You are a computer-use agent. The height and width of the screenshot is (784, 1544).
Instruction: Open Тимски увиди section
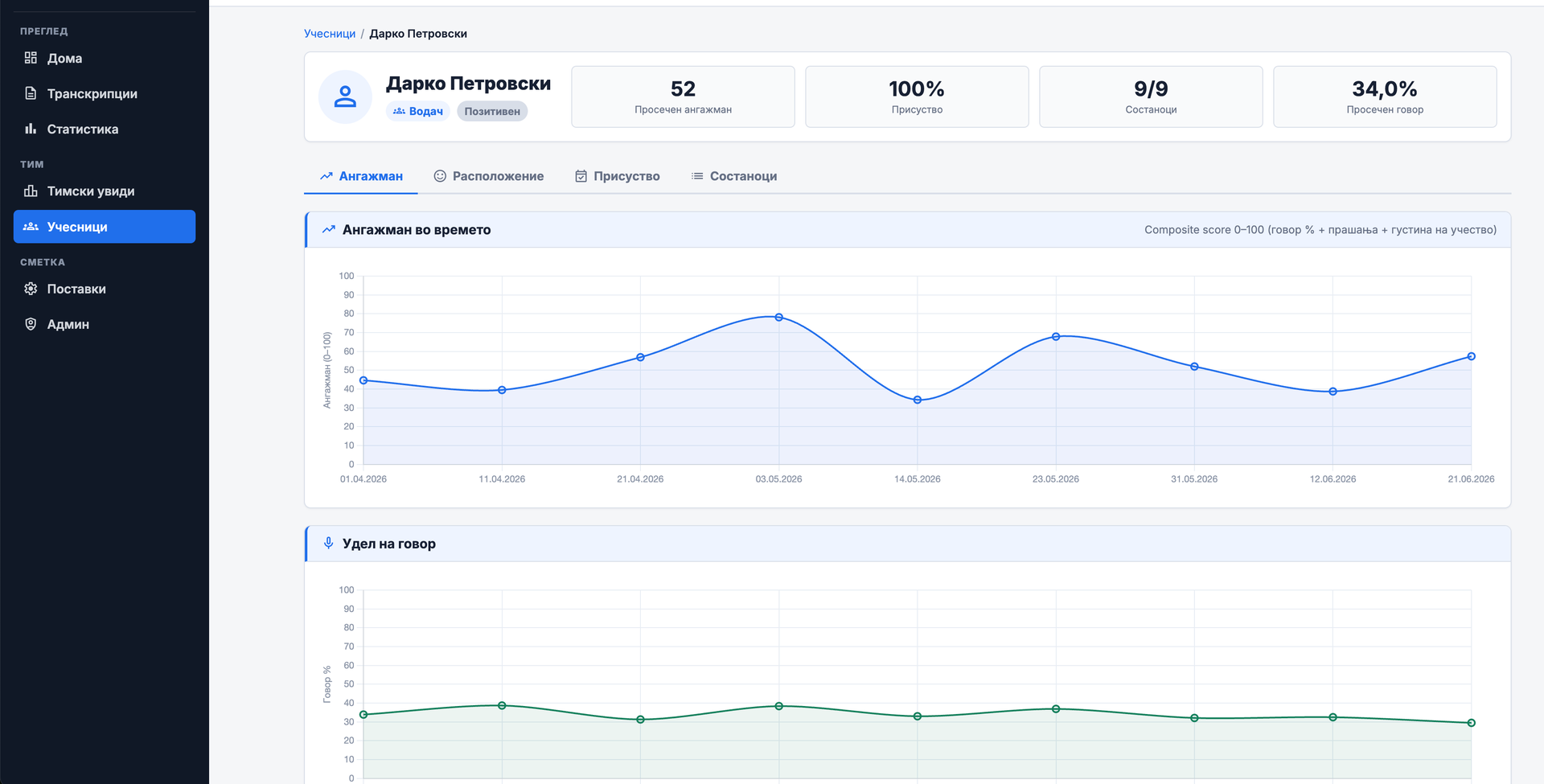click(105, 191)
